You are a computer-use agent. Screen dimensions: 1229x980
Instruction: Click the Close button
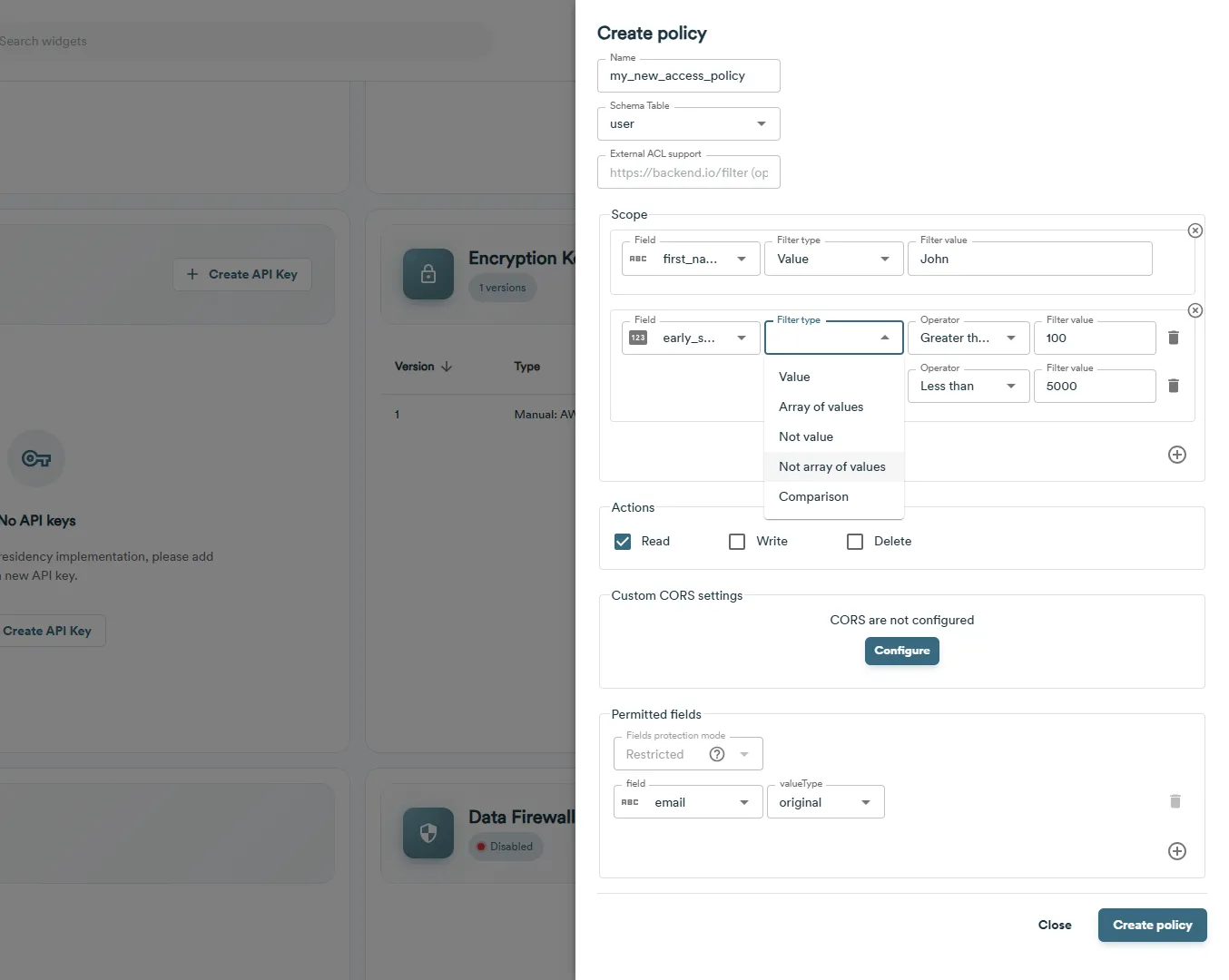click(x=1055, y=925)
